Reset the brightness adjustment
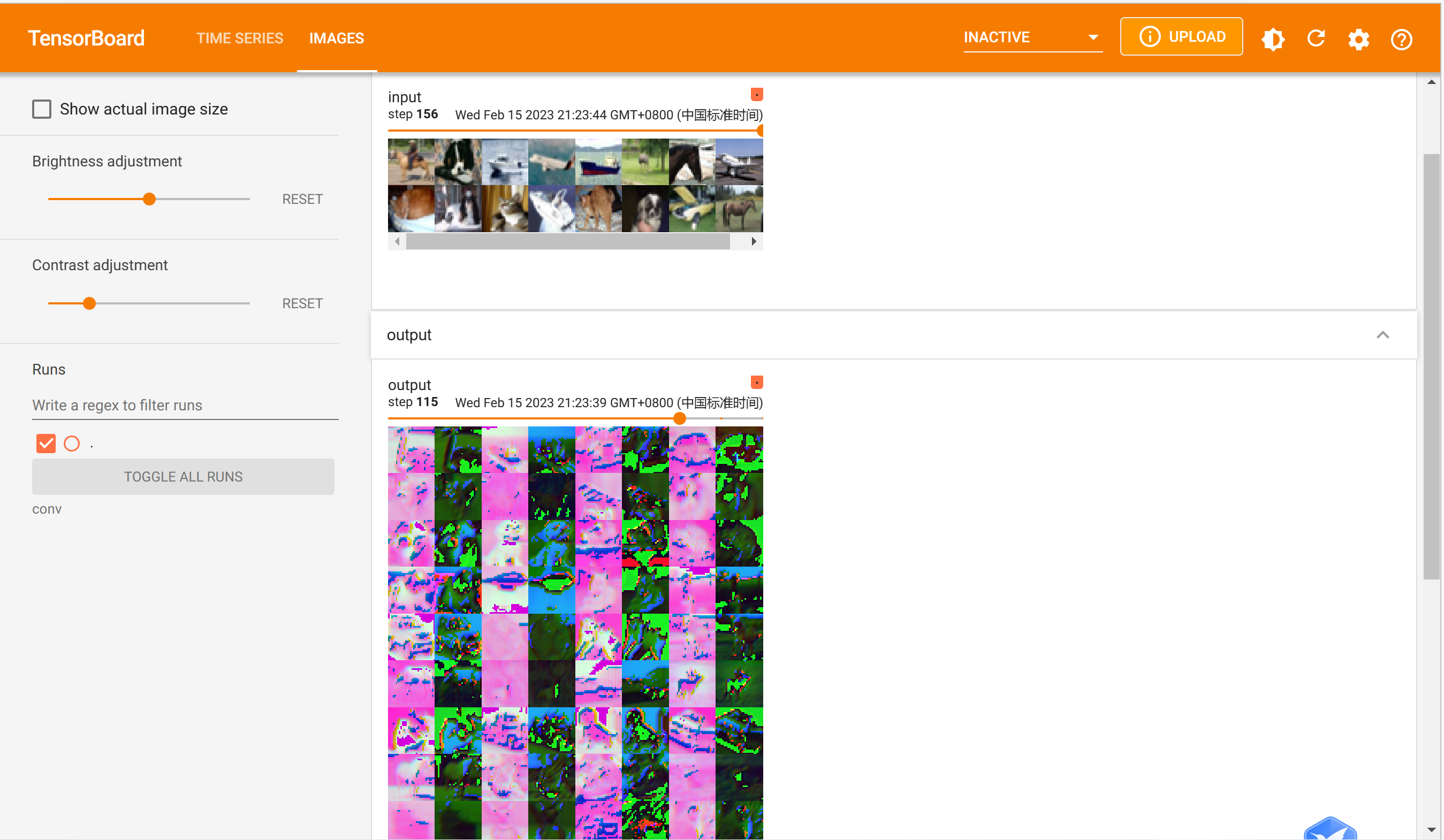This screenshot has height=840, width=1444. coord(302,199)
